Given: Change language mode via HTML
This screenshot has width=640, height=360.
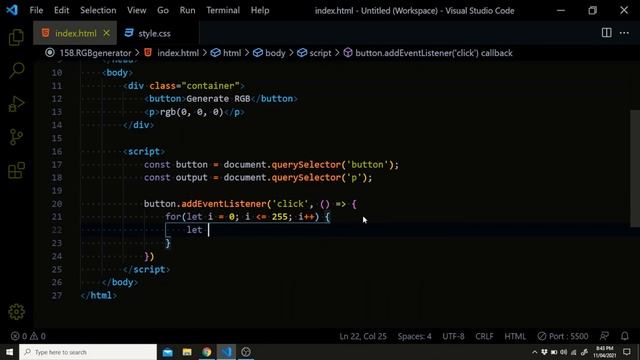Looking at the screenshot, I should point(515,336).
